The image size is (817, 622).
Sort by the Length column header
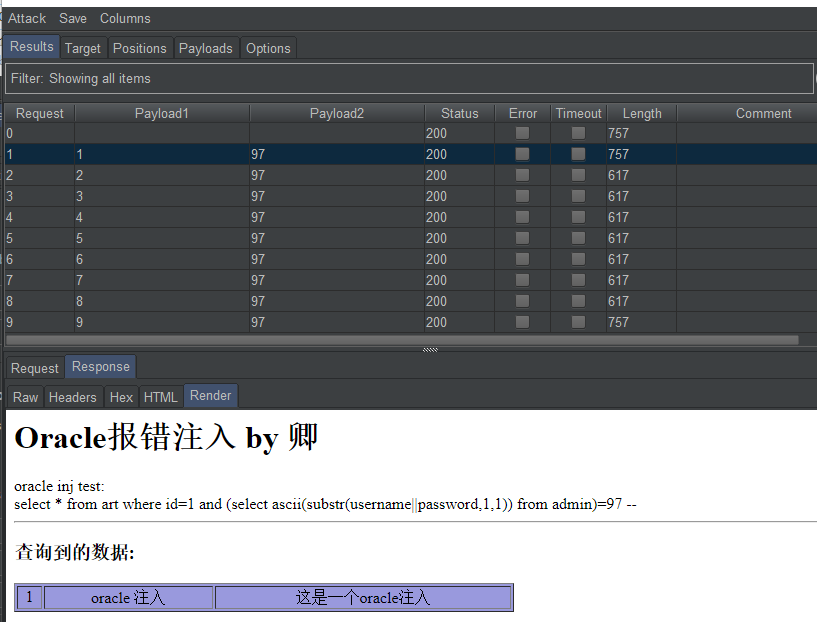pos(642,114)
